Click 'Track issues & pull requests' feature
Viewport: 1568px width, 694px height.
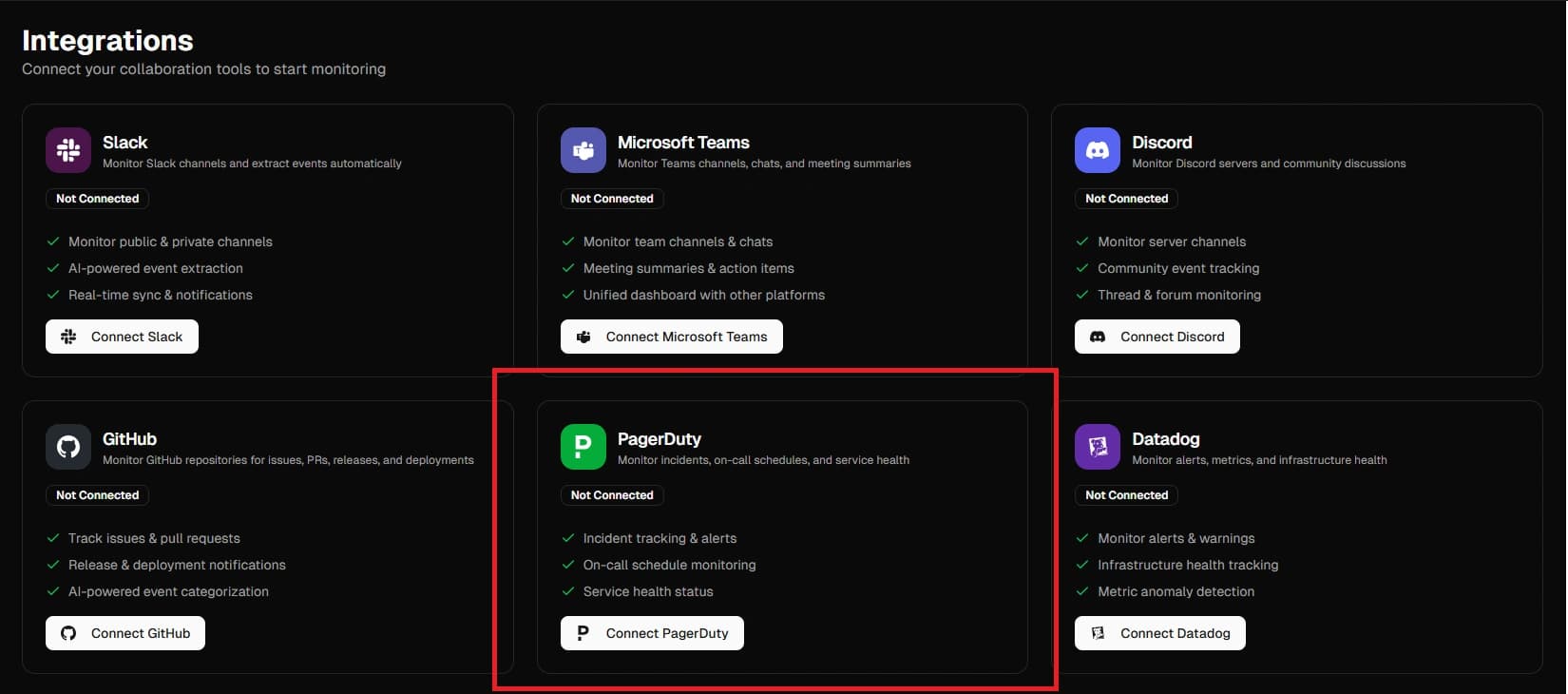(154, 538)
